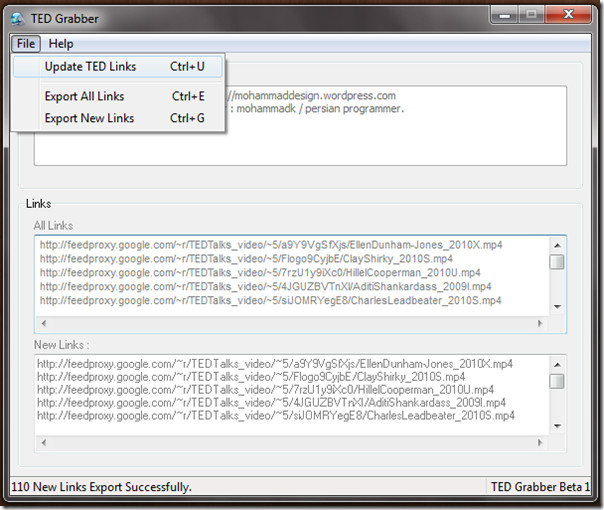Image resolution: width=604 pixels, height=510 pixels.
Task: Click the disabled maximize button
Action: tap(532, 15)
